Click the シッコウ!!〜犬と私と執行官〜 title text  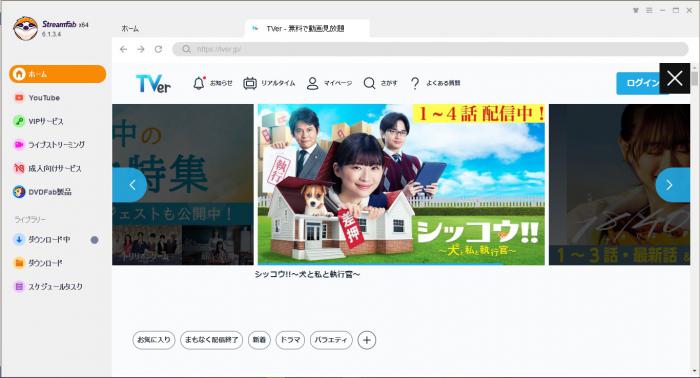point(307,274)
